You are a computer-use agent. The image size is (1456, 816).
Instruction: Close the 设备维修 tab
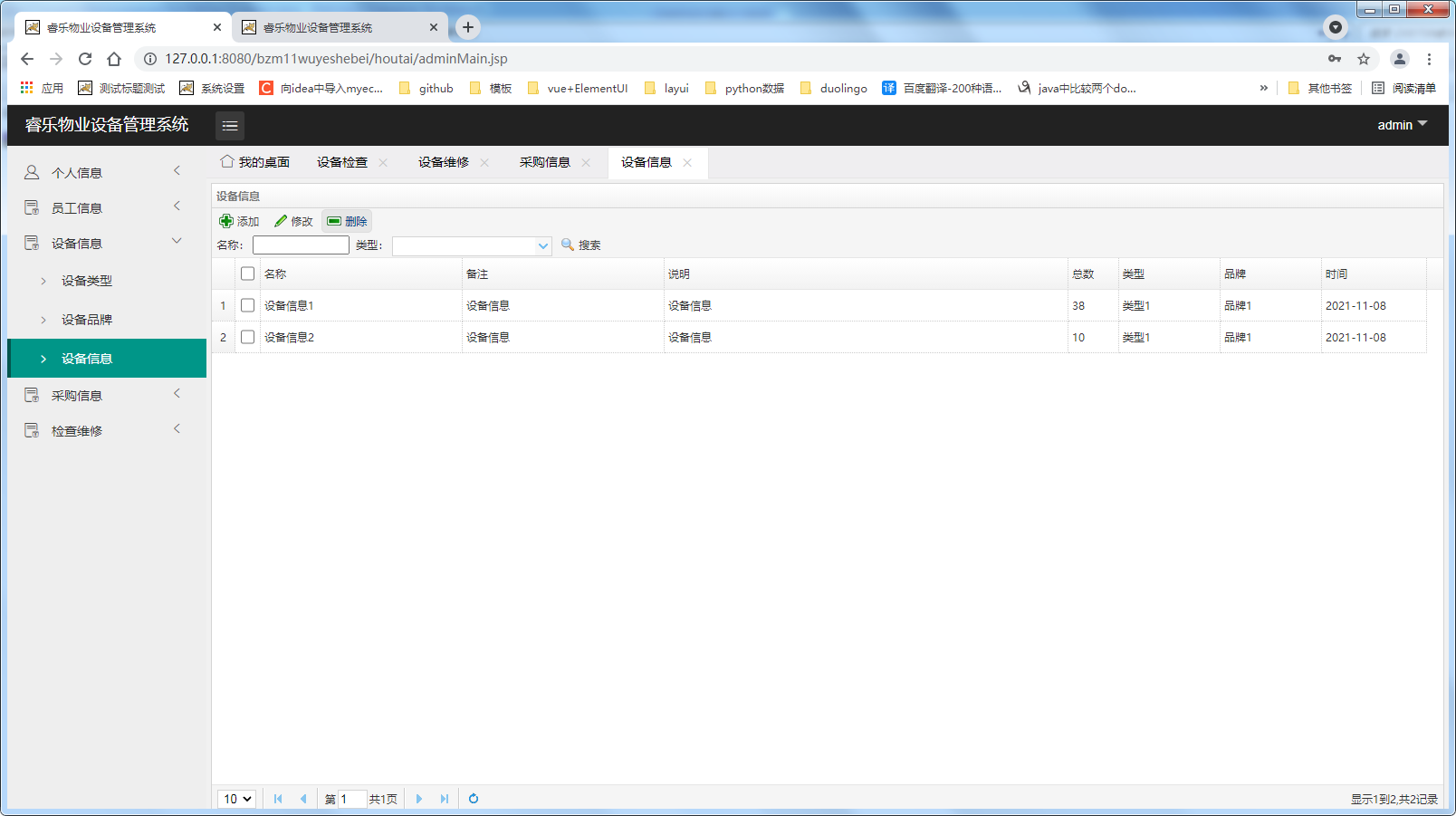pyautogui.click(x=484, y=162)
